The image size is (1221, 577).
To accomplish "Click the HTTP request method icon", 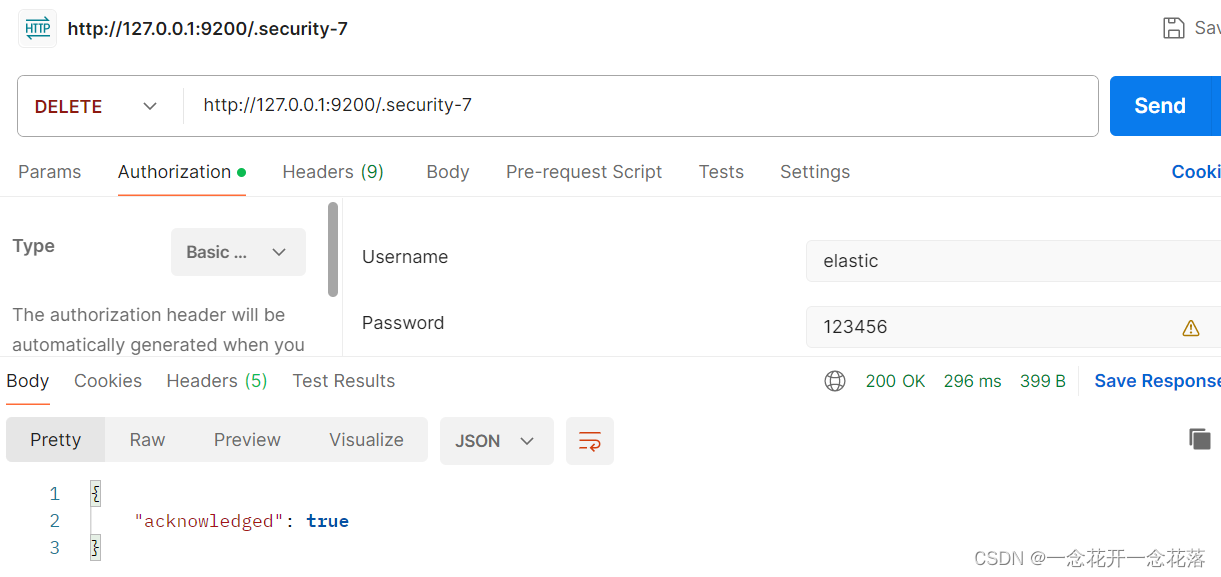I will coord(37,28).
